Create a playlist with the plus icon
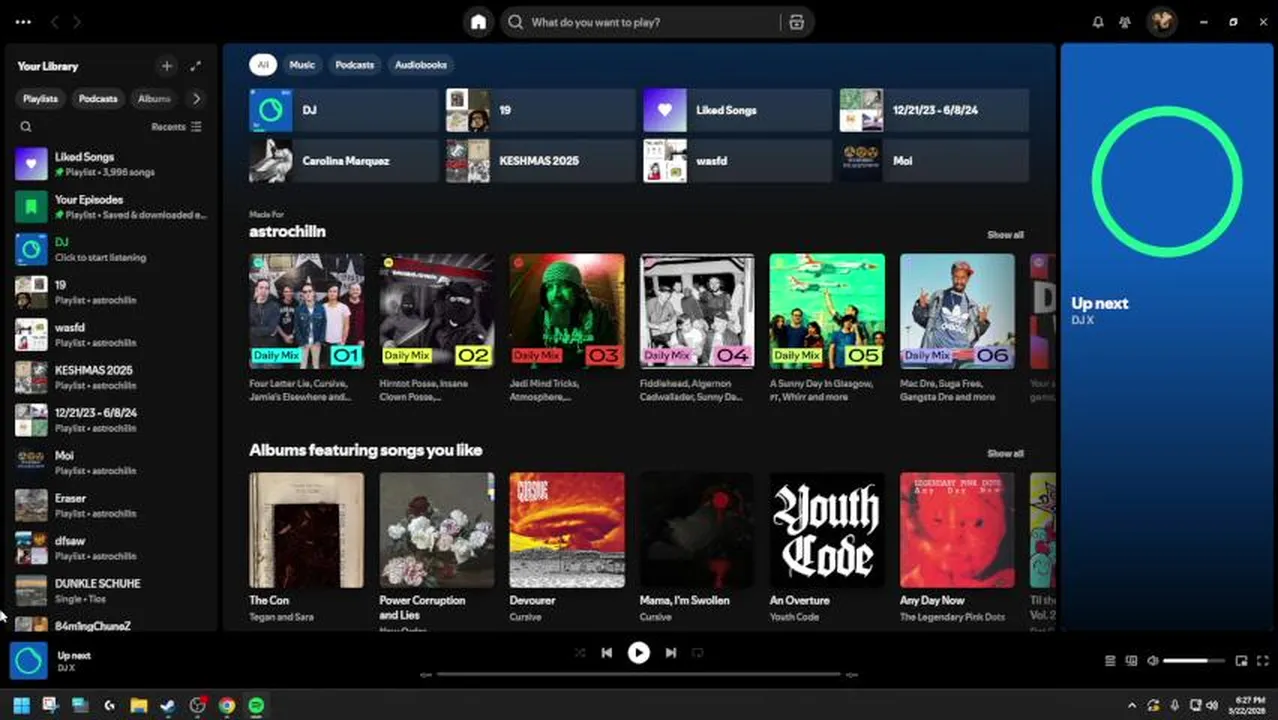Viewport: 1278px width, 720px height. 167,66
